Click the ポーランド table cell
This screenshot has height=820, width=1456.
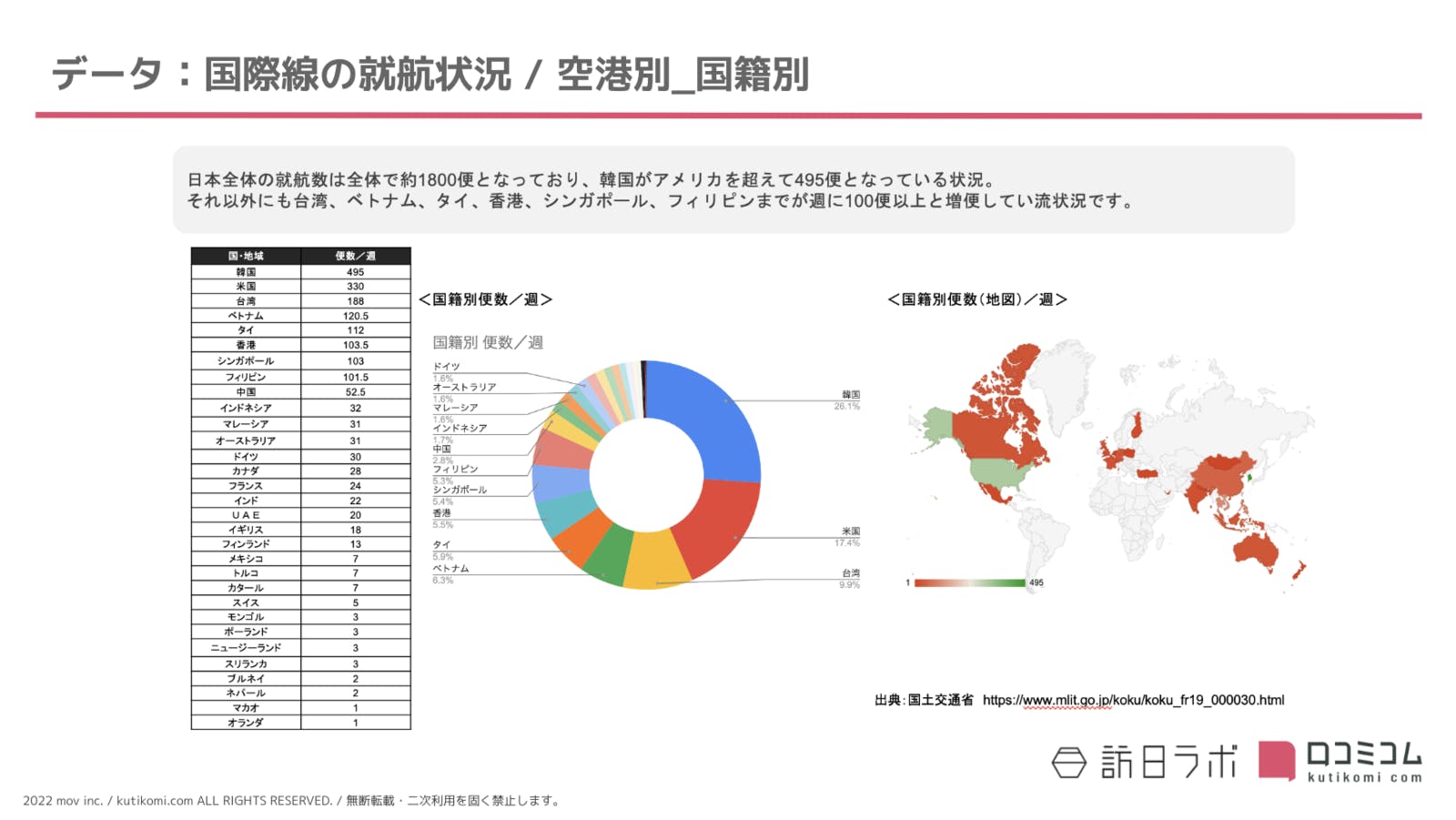click(x=246, y=632)
